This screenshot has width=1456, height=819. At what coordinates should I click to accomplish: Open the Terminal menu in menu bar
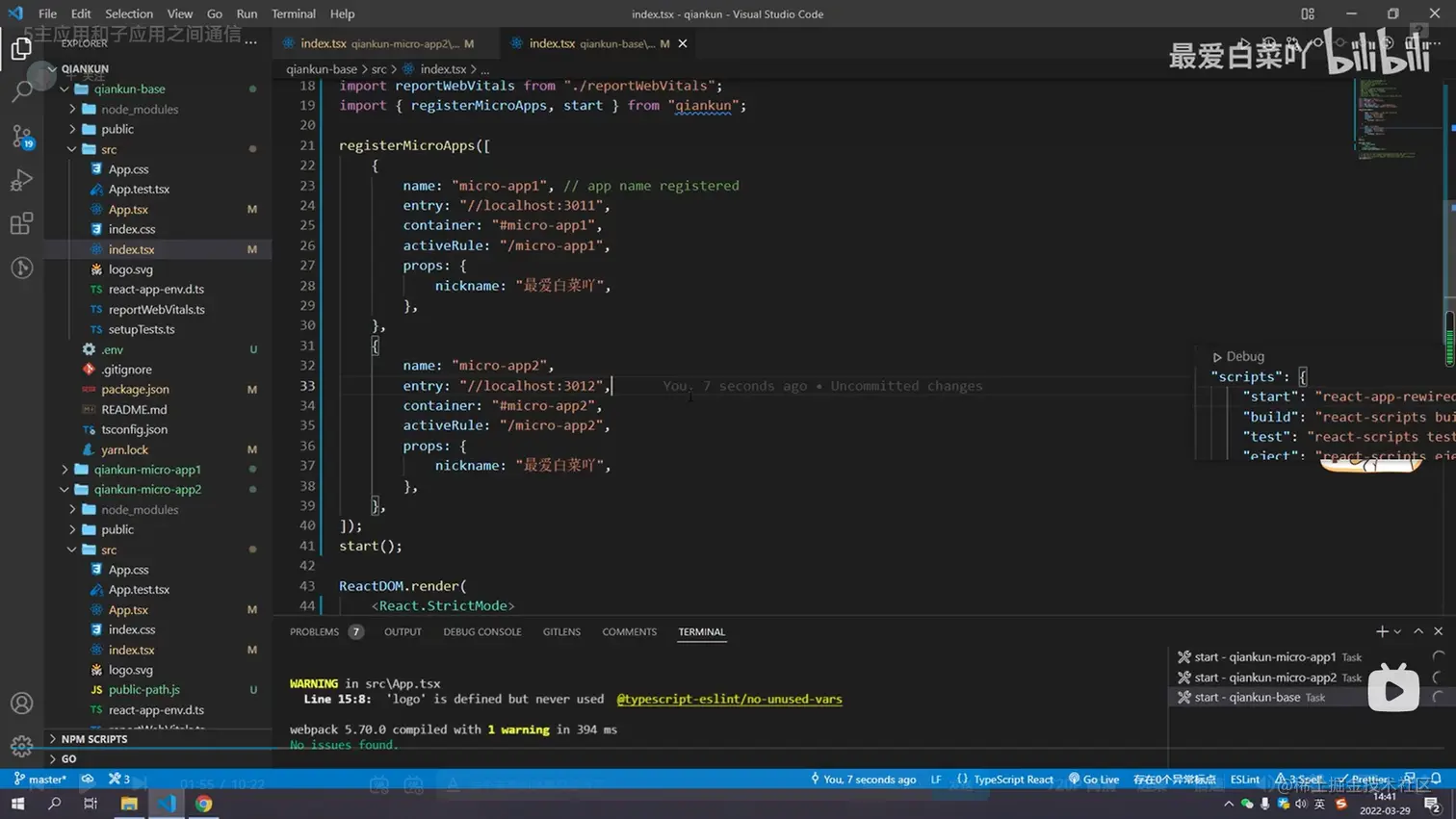[293, 13]
